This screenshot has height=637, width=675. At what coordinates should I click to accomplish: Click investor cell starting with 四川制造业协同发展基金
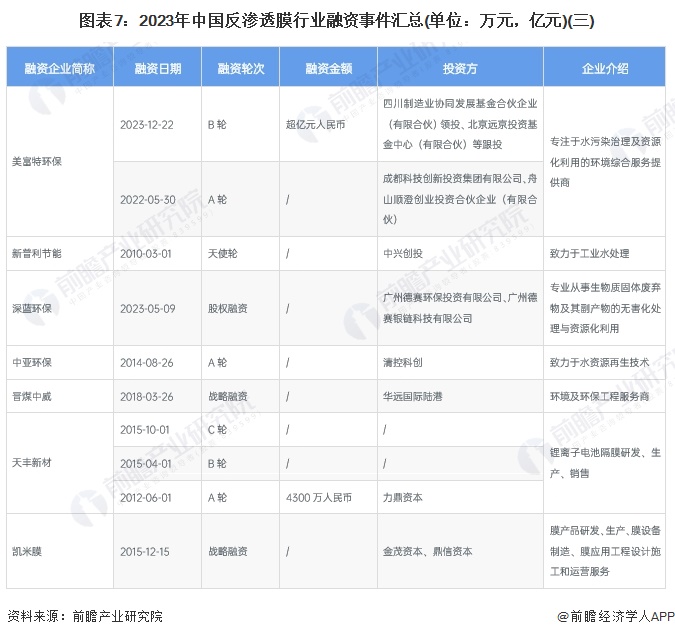tap(460, 124)
